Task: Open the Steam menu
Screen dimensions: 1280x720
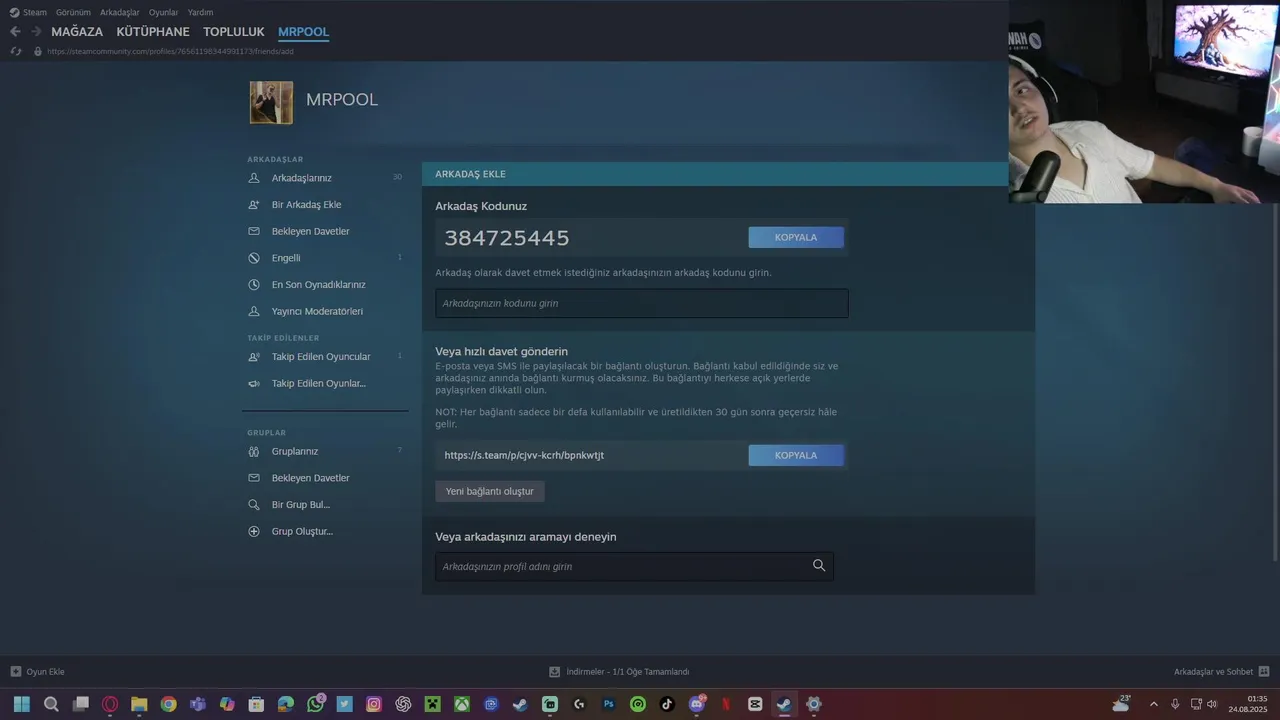Action: point(35,12)
